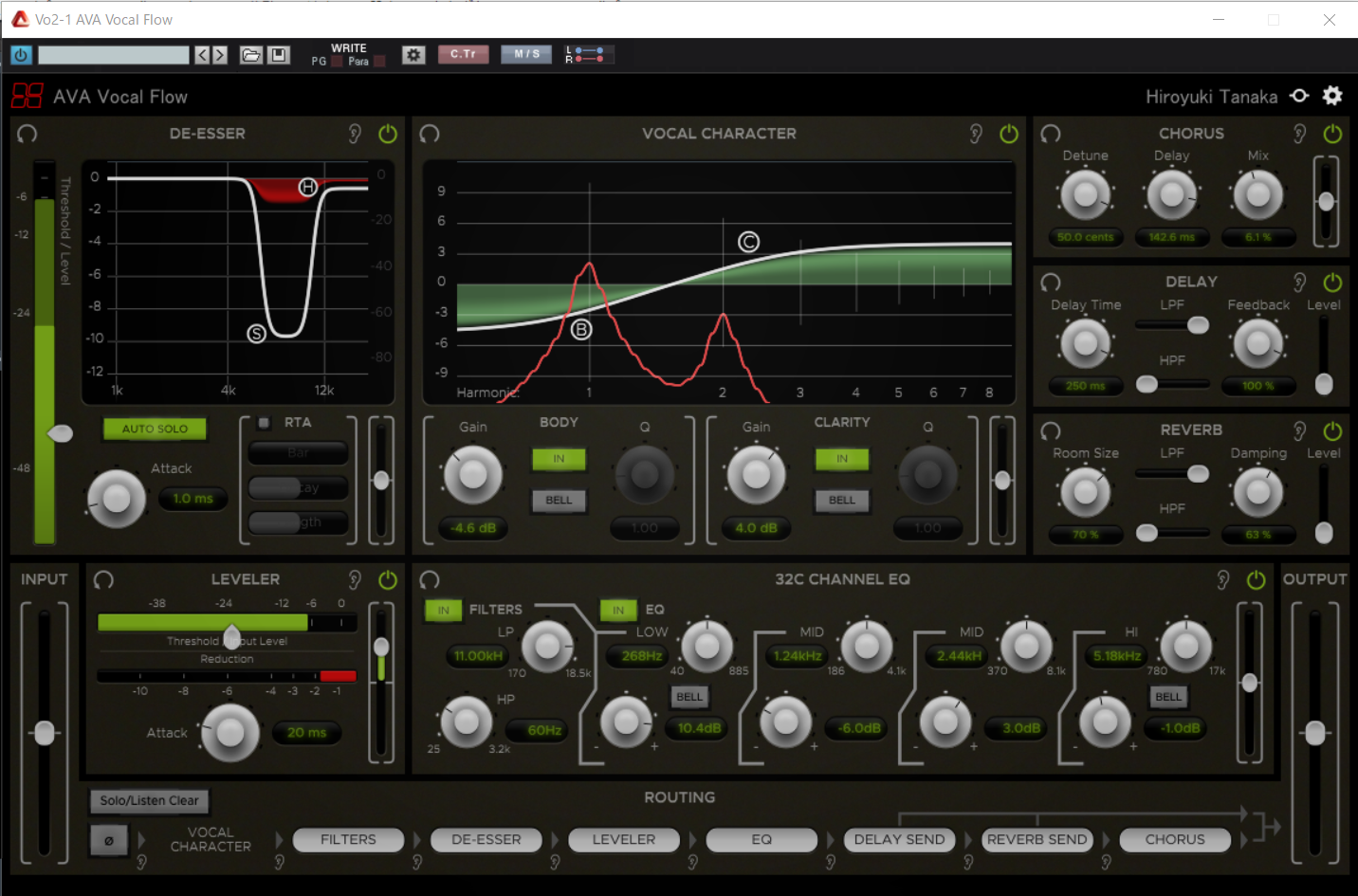Reset the Vocal Character module

[430, 134]
